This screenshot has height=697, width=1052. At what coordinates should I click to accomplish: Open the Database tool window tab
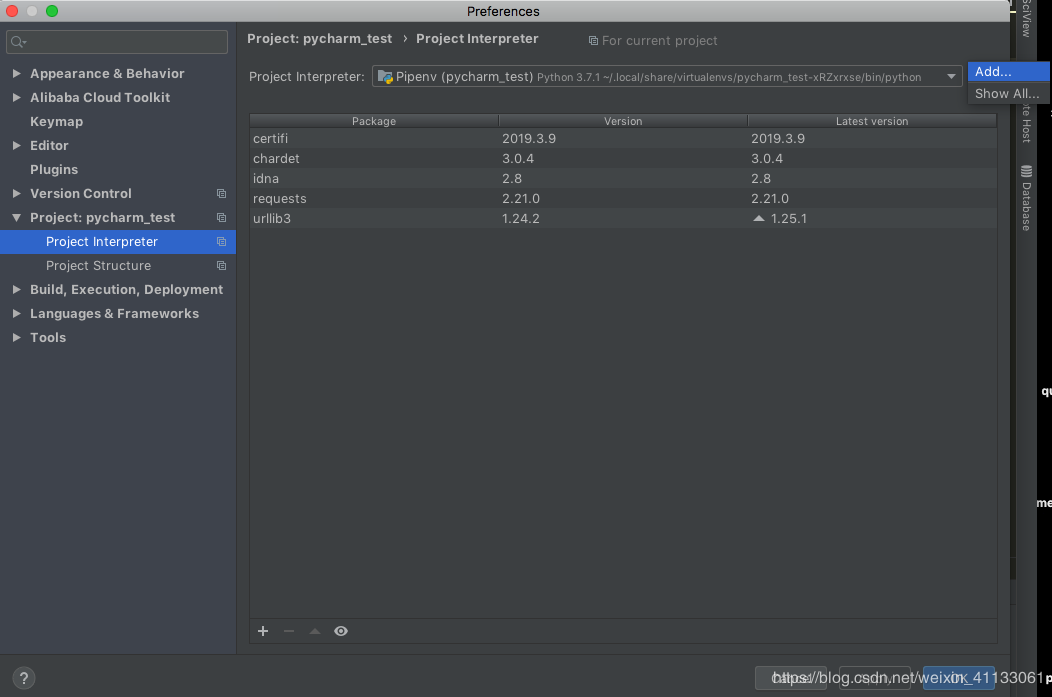(x=1027, y=198)
